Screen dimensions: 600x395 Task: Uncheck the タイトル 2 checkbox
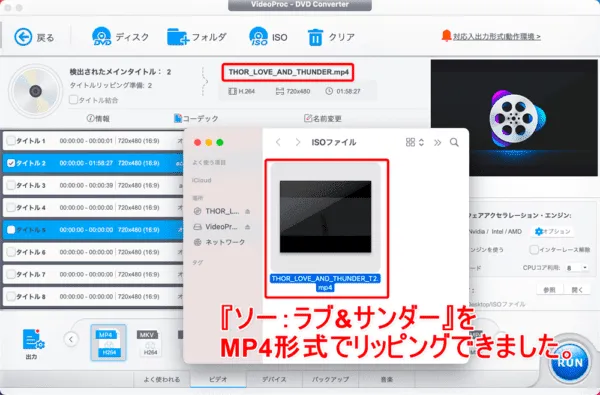pyautogui.click(x=11, y=163)
